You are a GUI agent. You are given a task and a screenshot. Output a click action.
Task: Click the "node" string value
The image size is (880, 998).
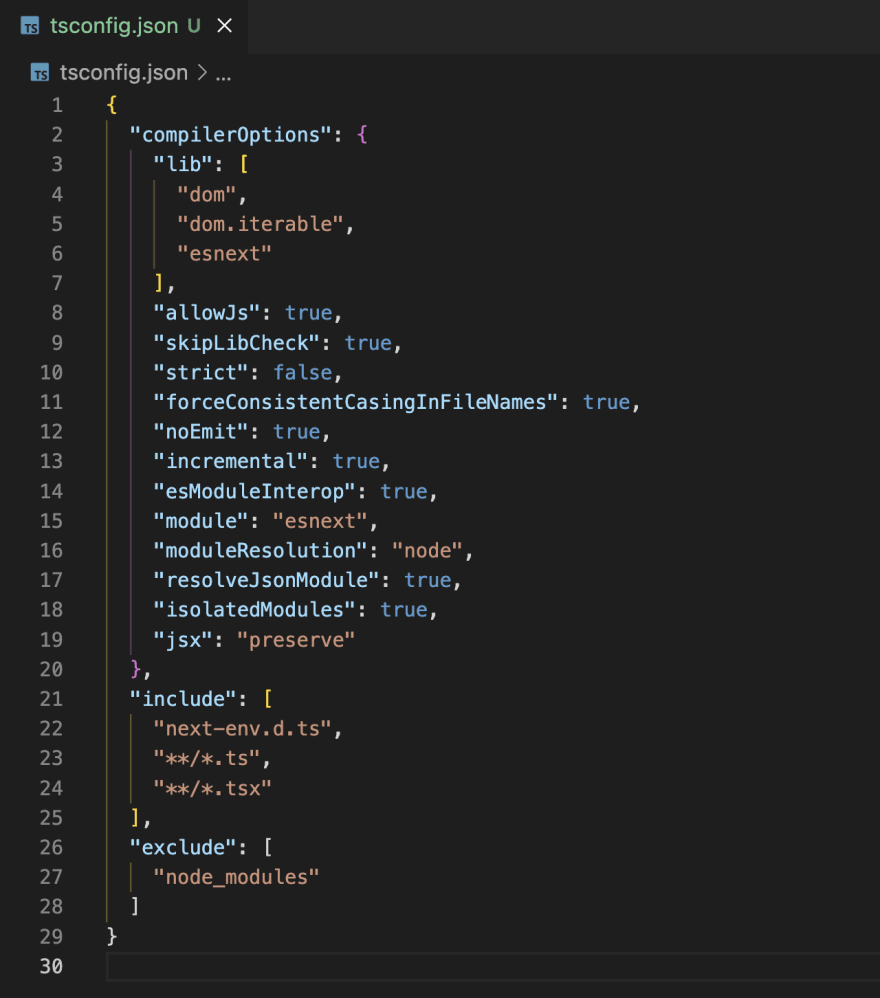click(428, 551)
